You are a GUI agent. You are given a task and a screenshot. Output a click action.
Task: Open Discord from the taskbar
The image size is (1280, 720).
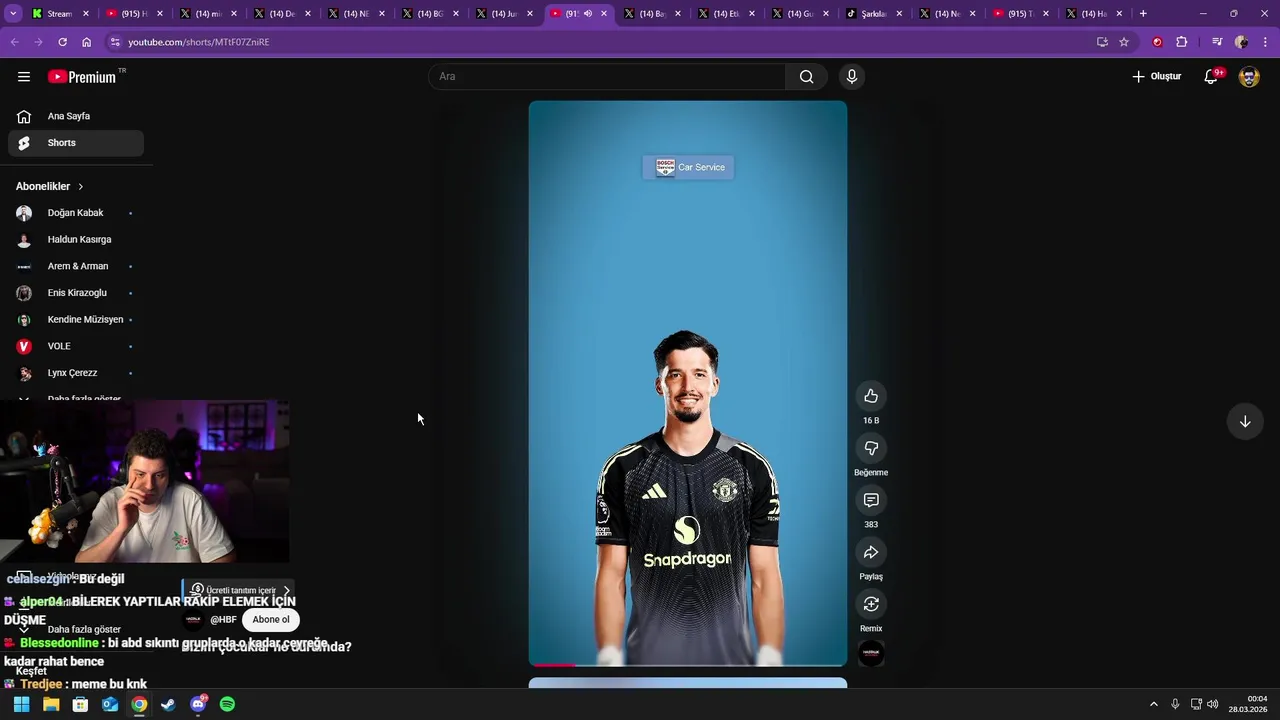(198, 704)
